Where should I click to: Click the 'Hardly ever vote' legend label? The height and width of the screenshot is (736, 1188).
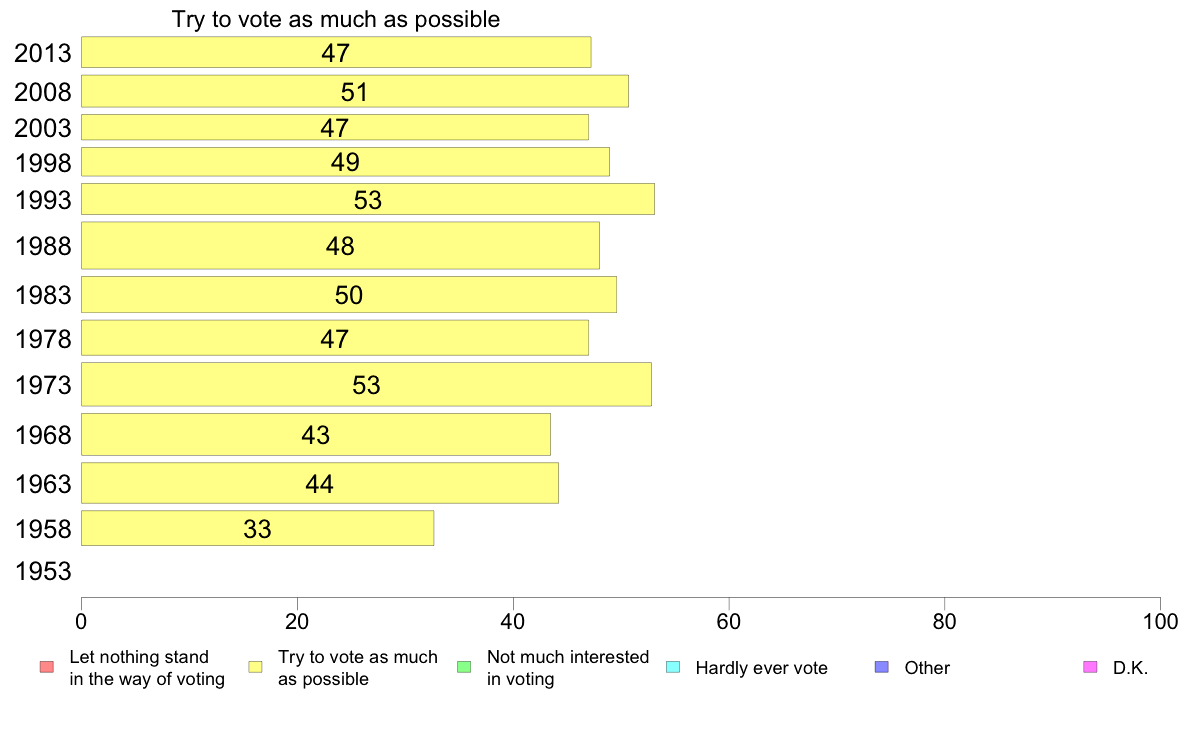[x=761, y=668]
